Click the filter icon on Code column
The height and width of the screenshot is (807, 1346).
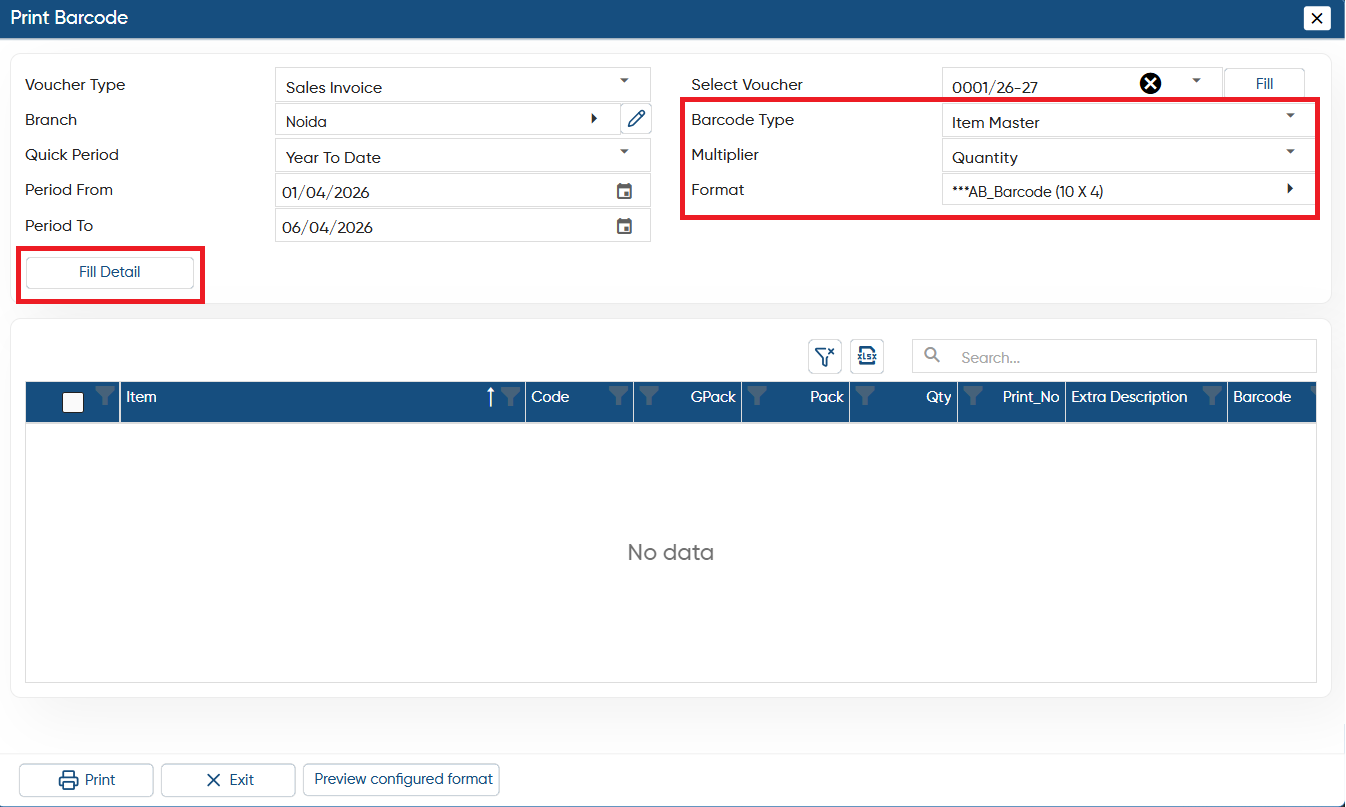pos(618,396)
